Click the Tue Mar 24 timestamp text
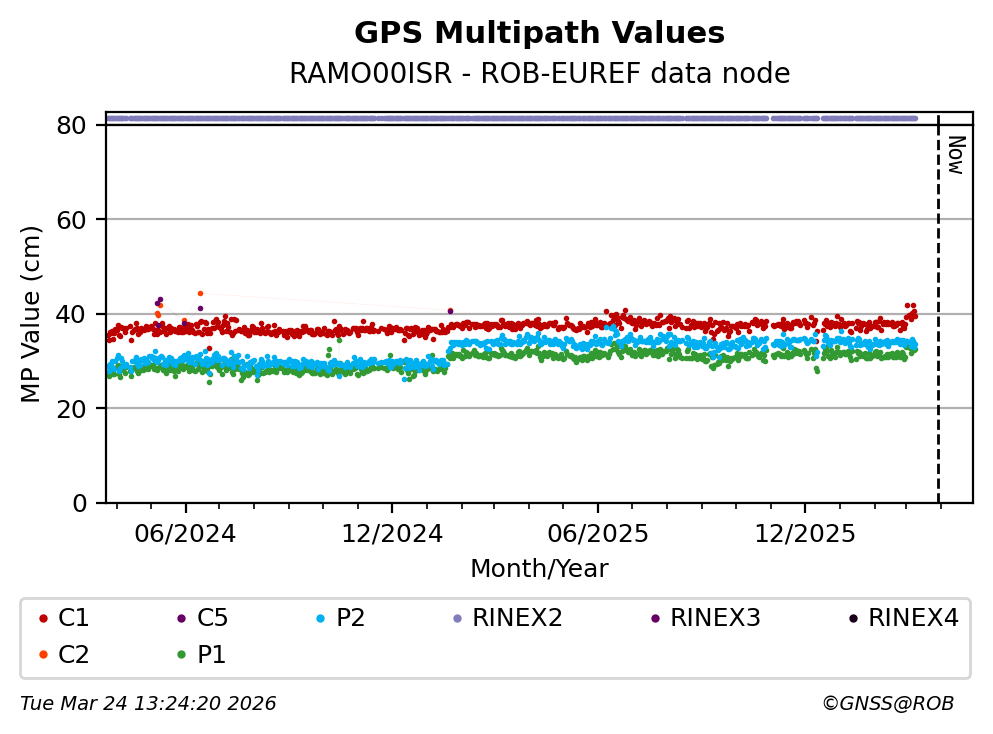 [x=148, y=704]
